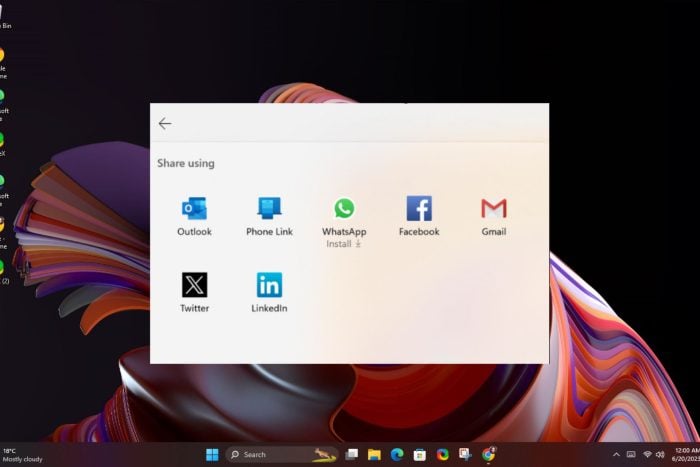700x467 pixels.
Task: Select Phone Link share option
Action: [269, 216]
